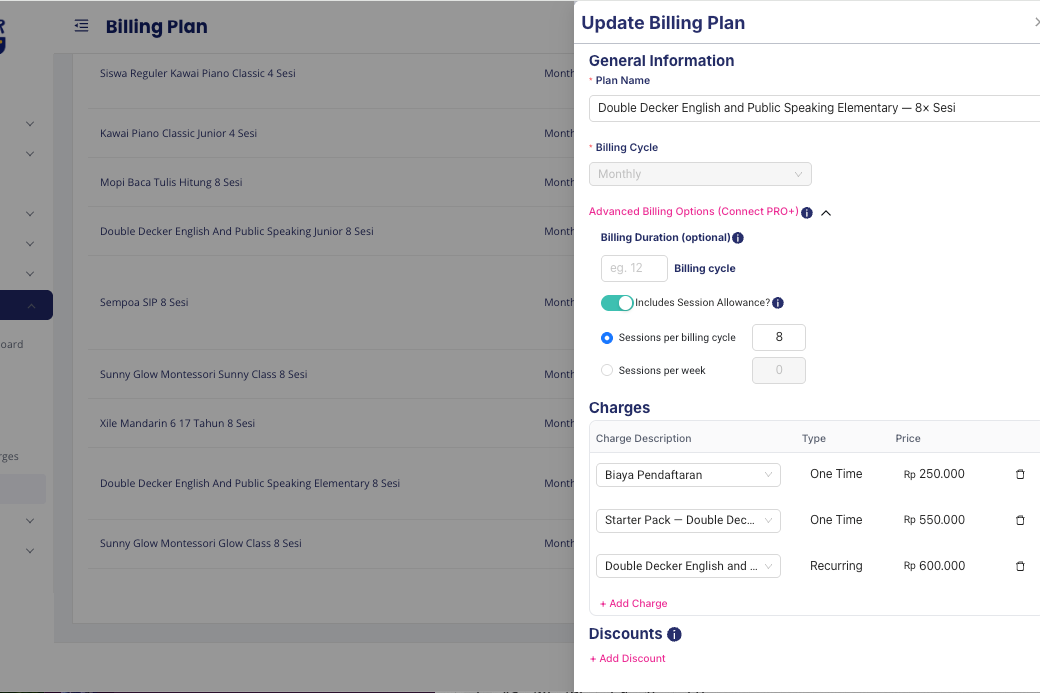Toggle the sidebar menu collapse icon
Image resolution: width=1040 pixels, height=693 pixels.
[x=82, y=26]
